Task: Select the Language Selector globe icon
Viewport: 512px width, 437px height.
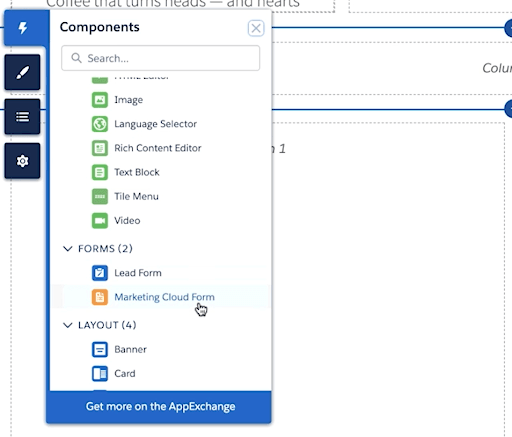Action: coord(100,124)
